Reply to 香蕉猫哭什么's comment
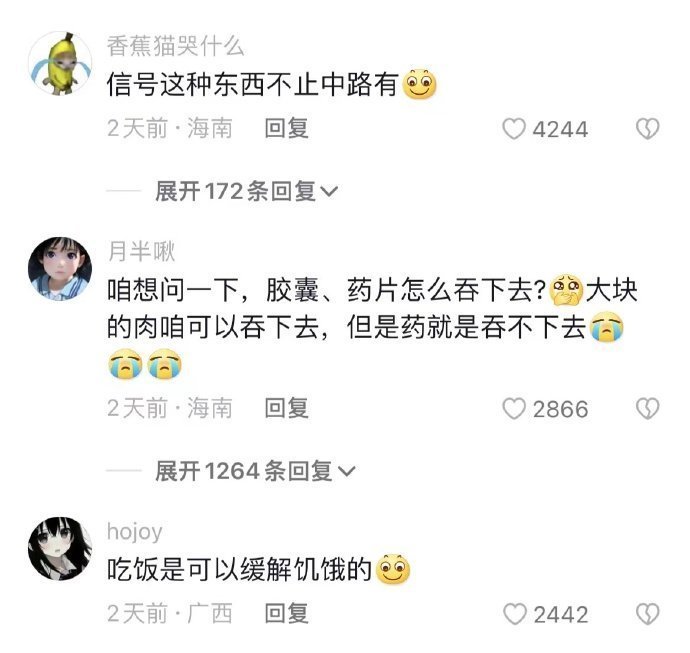Viewport: 690px width, 653px height. pos(286,128)
